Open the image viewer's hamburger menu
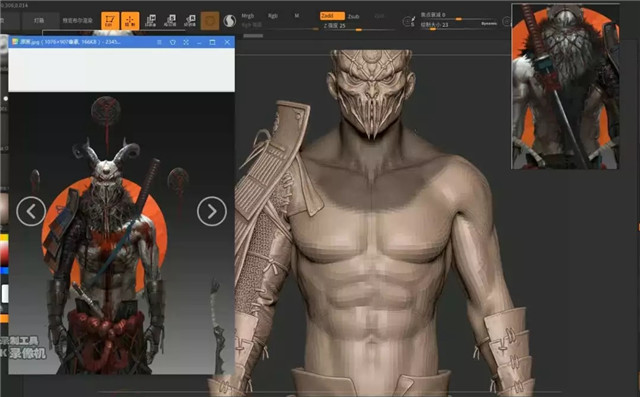Screen dimensions: 640x397 tap(160, 42)
